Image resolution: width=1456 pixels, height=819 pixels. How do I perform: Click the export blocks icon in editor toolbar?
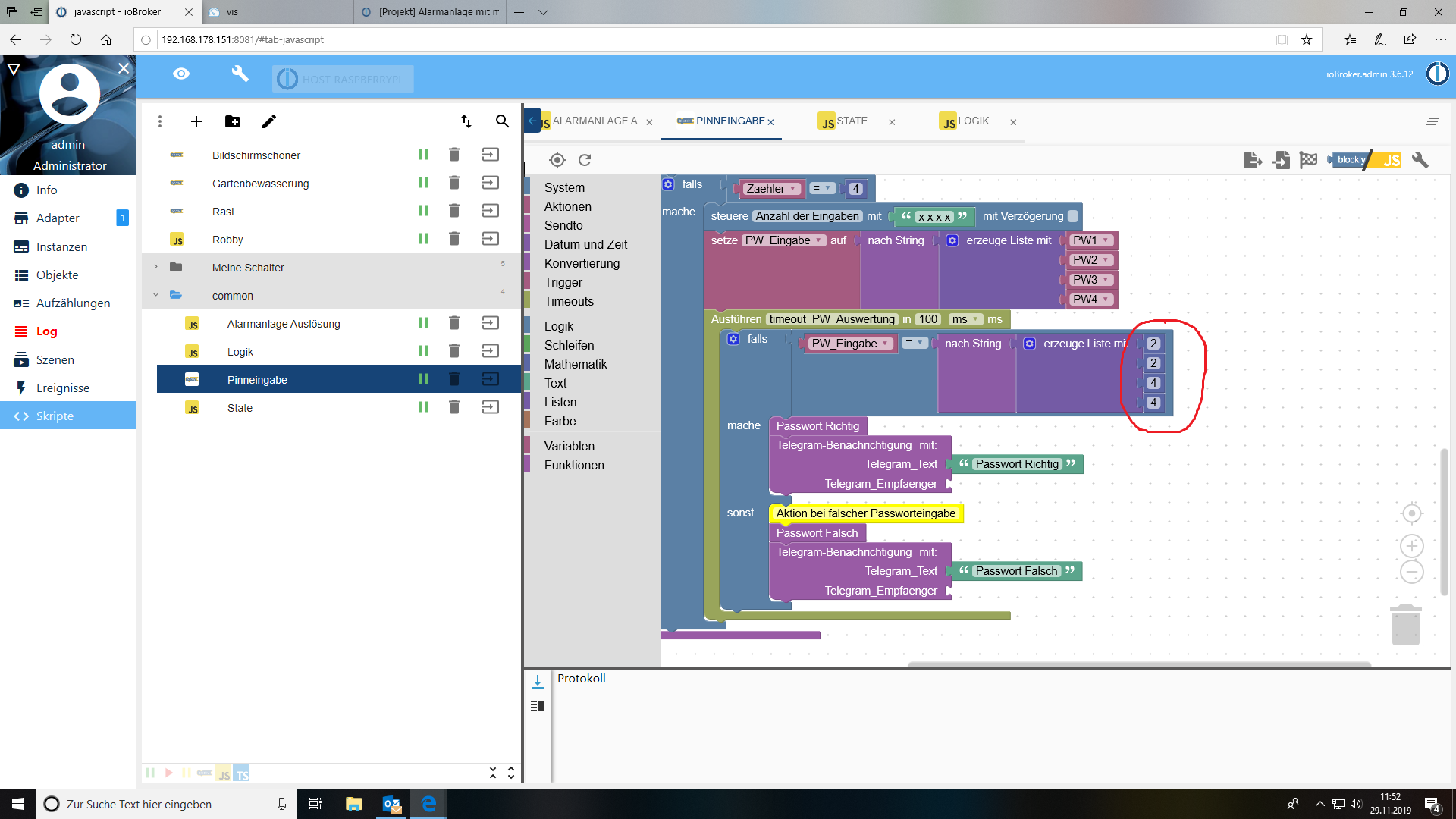1253,160
